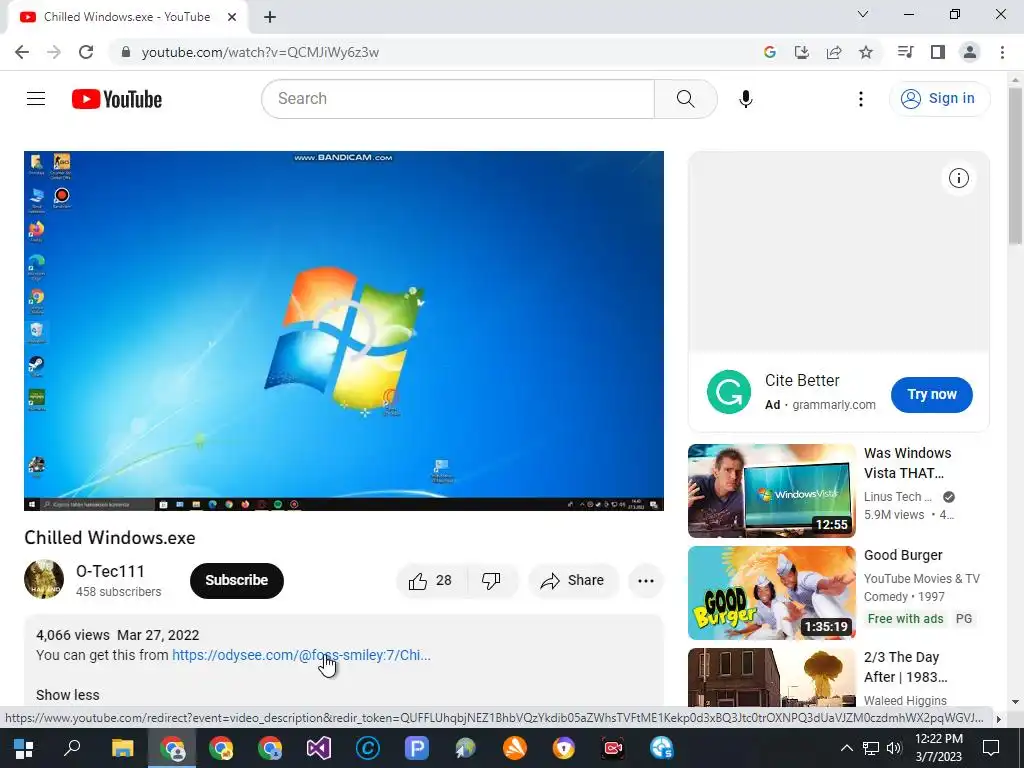Open 2/3 The Day After thumbnail

(772, 677)
